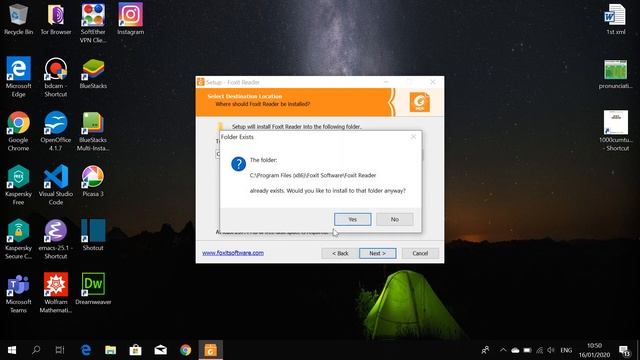
Task: Open the volume tray icon
Action: (551, 350)
